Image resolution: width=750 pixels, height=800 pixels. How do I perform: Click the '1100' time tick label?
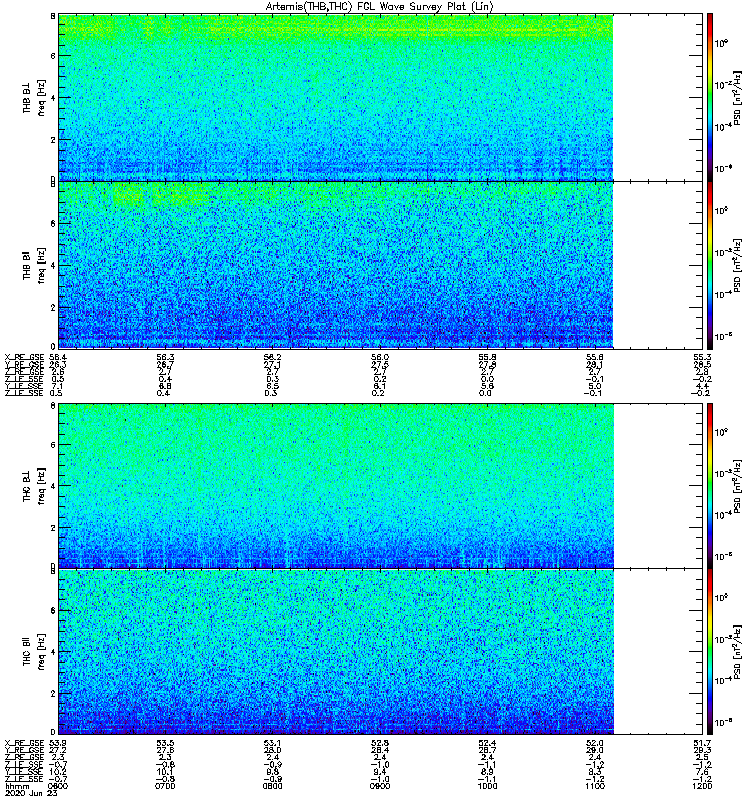tap(595, 786)
